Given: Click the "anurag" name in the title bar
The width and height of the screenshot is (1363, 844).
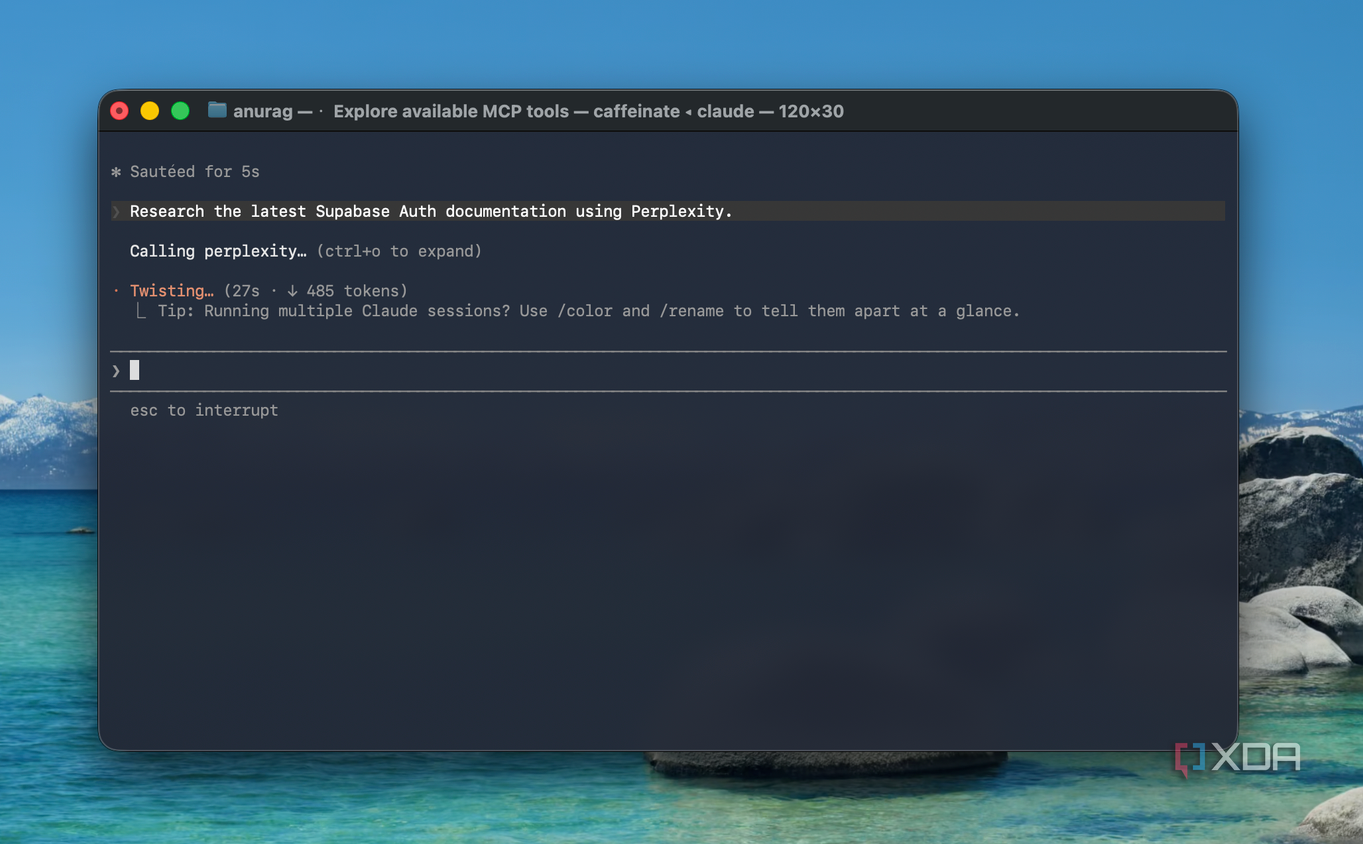Looking at the screenshot, I should 263,111.
